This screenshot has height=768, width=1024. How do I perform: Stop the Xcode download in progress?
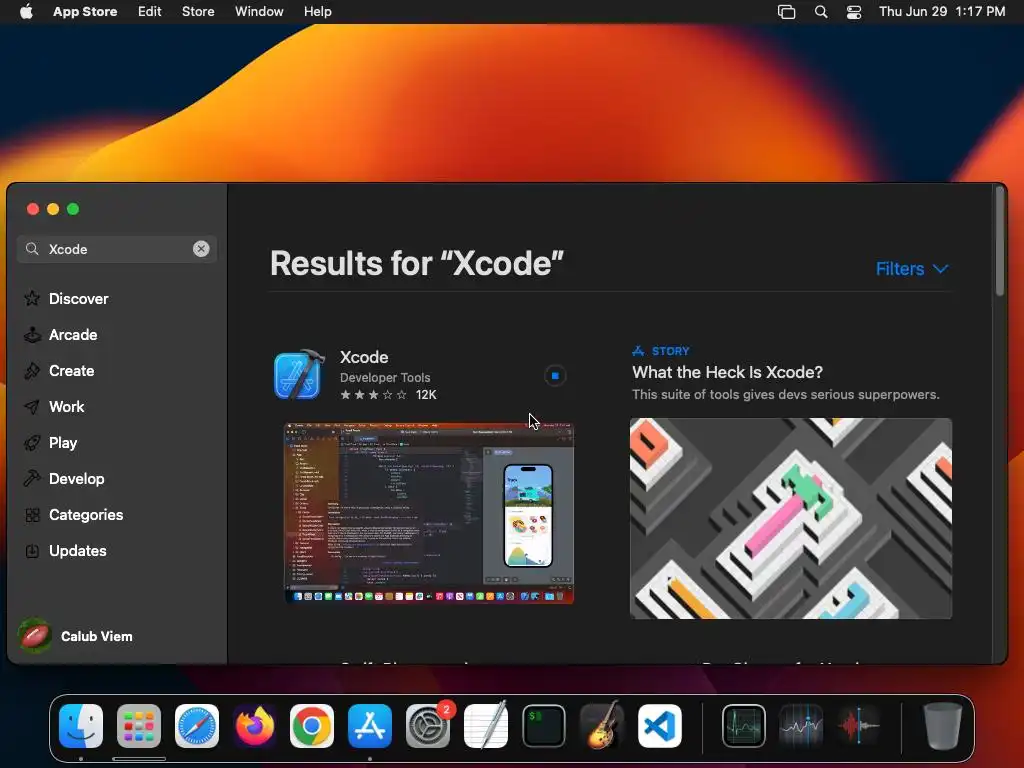554,376
